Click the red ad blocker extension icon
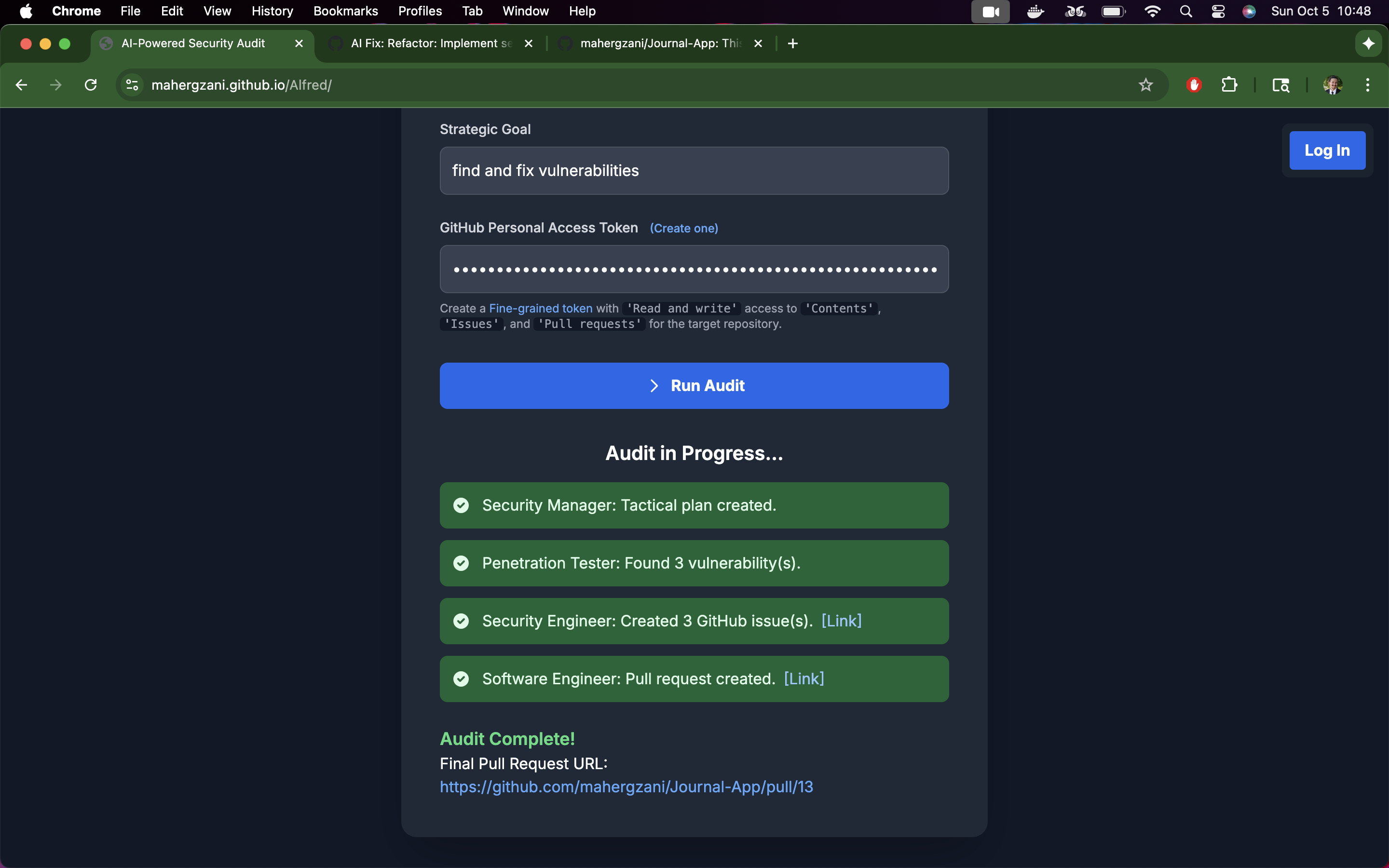The width and height of the screenshot is (1389, 868). pos(1194,85)
